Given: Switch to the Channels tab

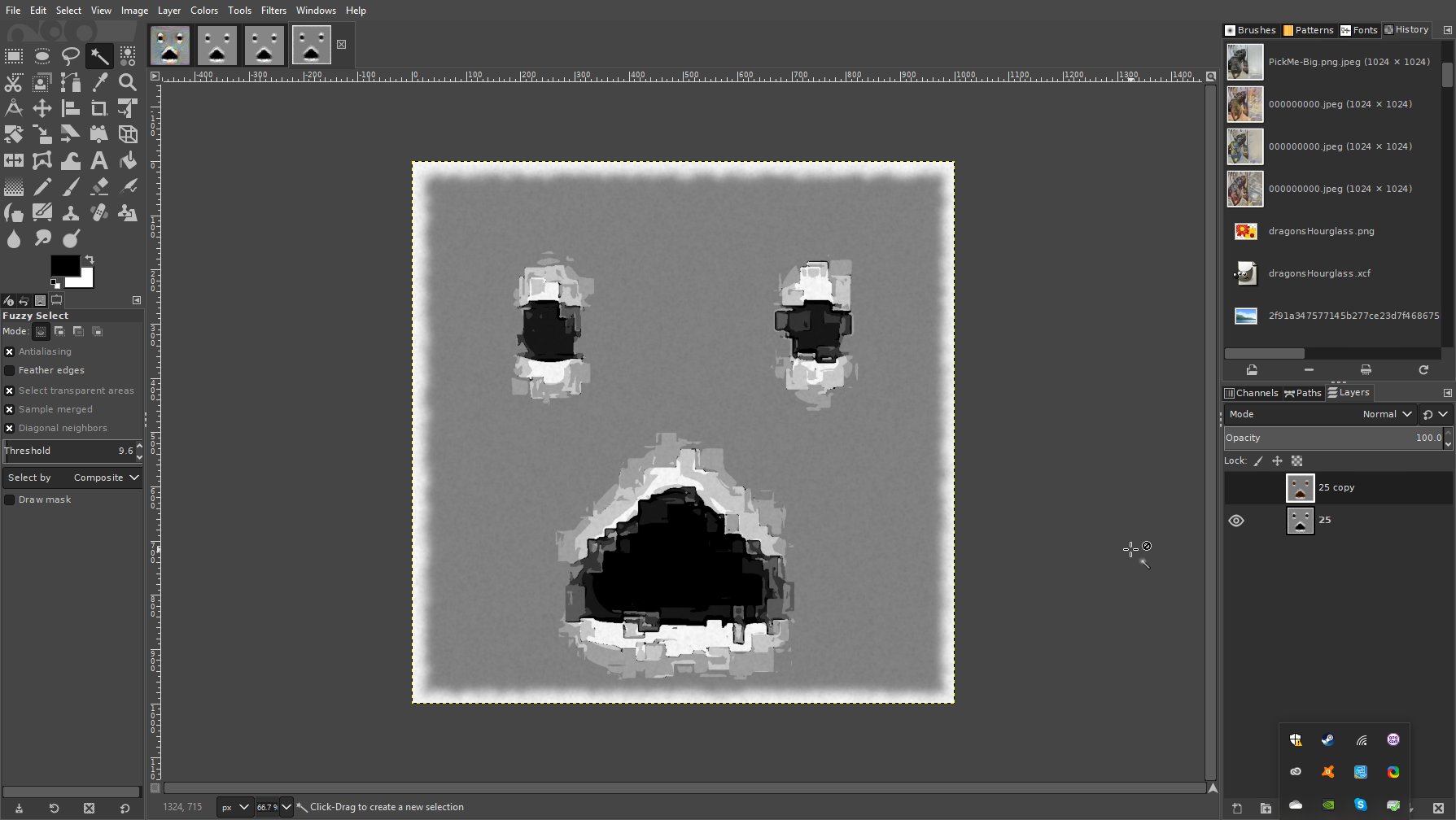Looking at the screenshot, I should click(x=1251, y=393).
